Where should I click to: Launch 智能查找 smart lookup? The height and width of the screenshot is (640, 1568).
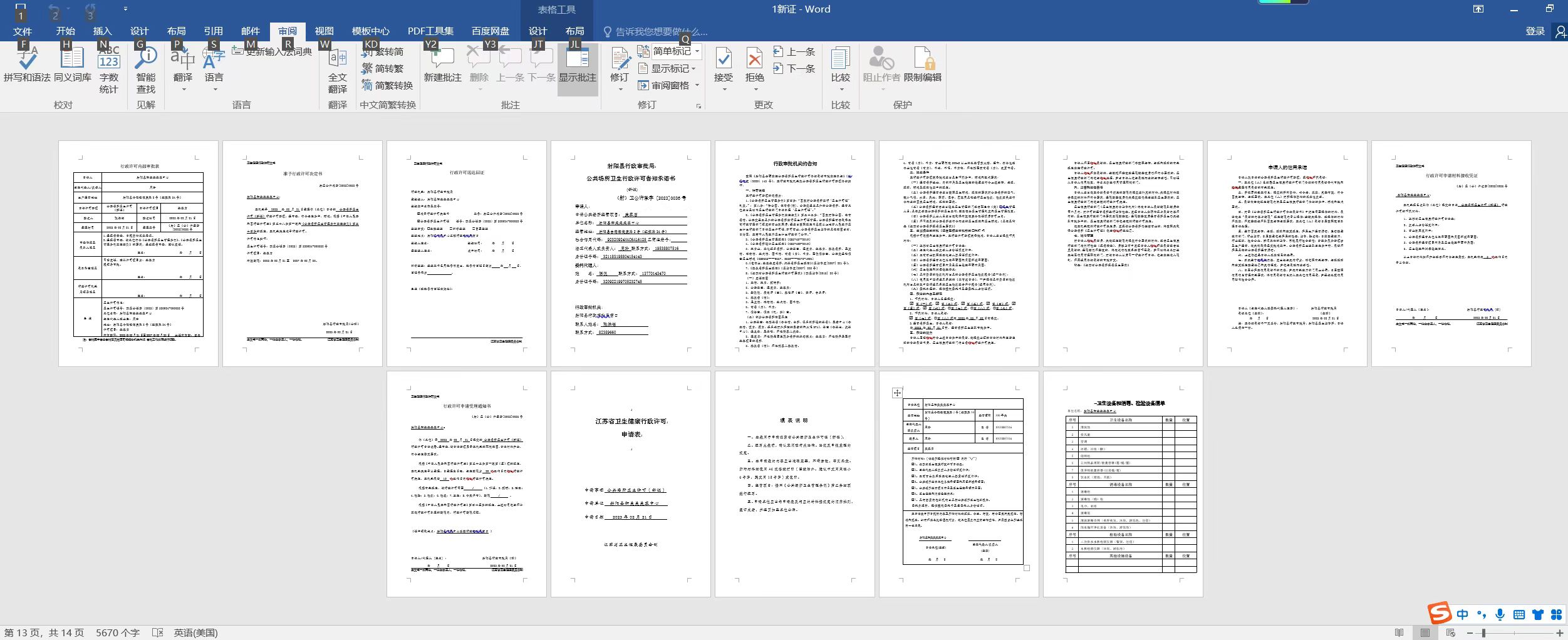145,69
